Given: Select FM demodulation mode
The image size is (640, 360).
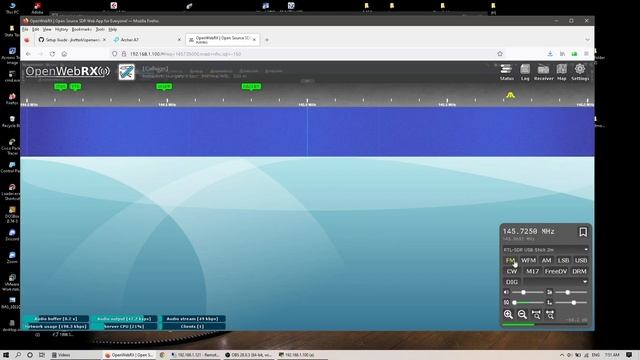Looking at the screenshot, I should pos(510,260).
